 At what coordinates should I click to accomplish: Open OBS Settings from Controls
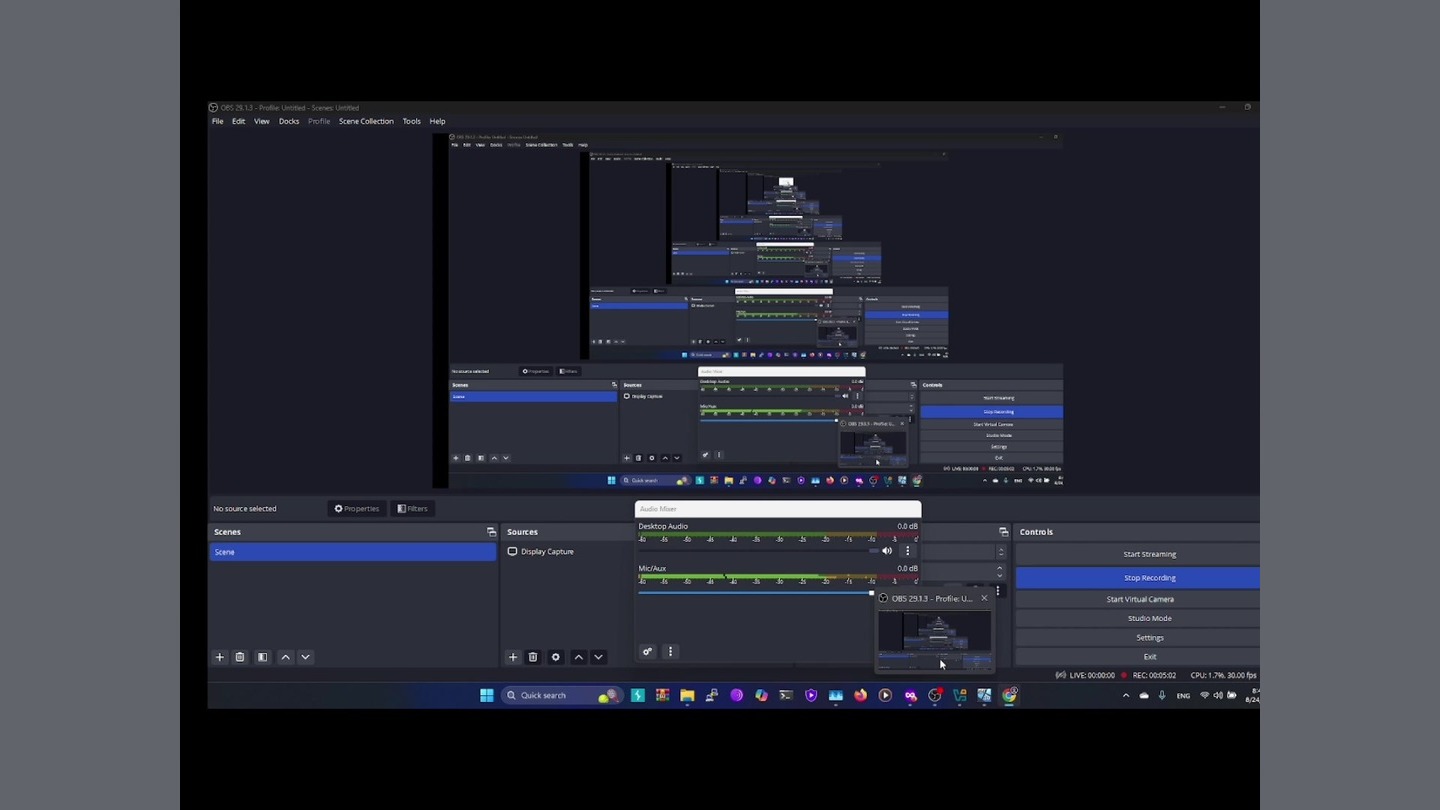pyautogui.click(x=1138, y=637)
